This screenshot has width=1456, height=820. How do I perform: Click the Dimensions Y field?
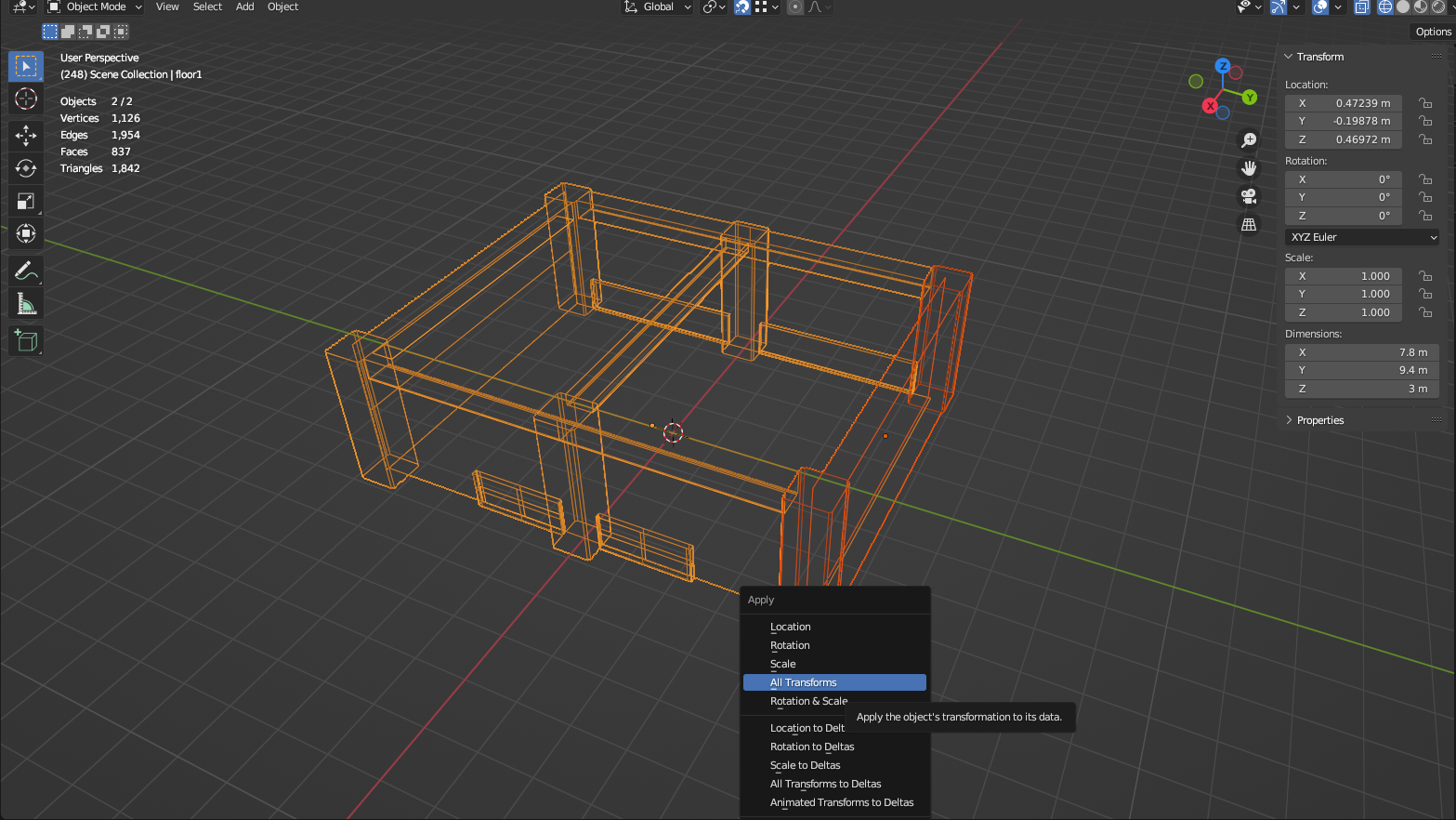point(1362,370)
